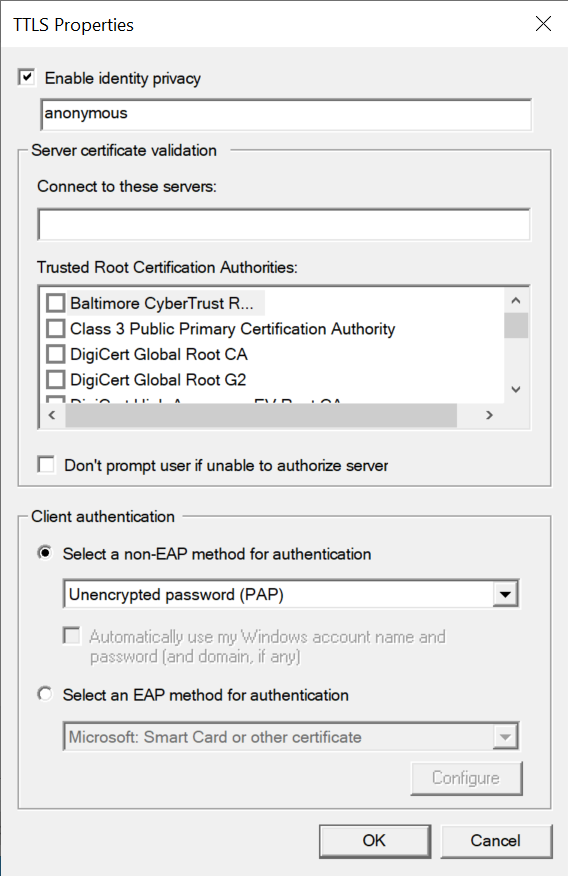
Task: Check DigiCert Global Root CA box
Action: tap(55, 354)
